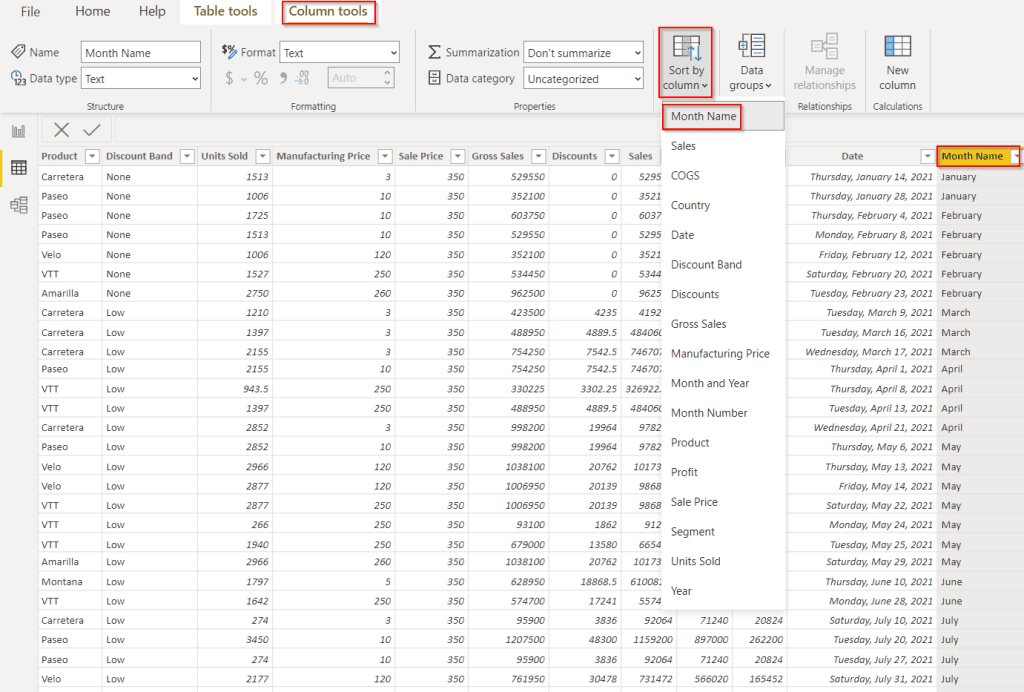Open the Date column filter arrow

(927, 156)
